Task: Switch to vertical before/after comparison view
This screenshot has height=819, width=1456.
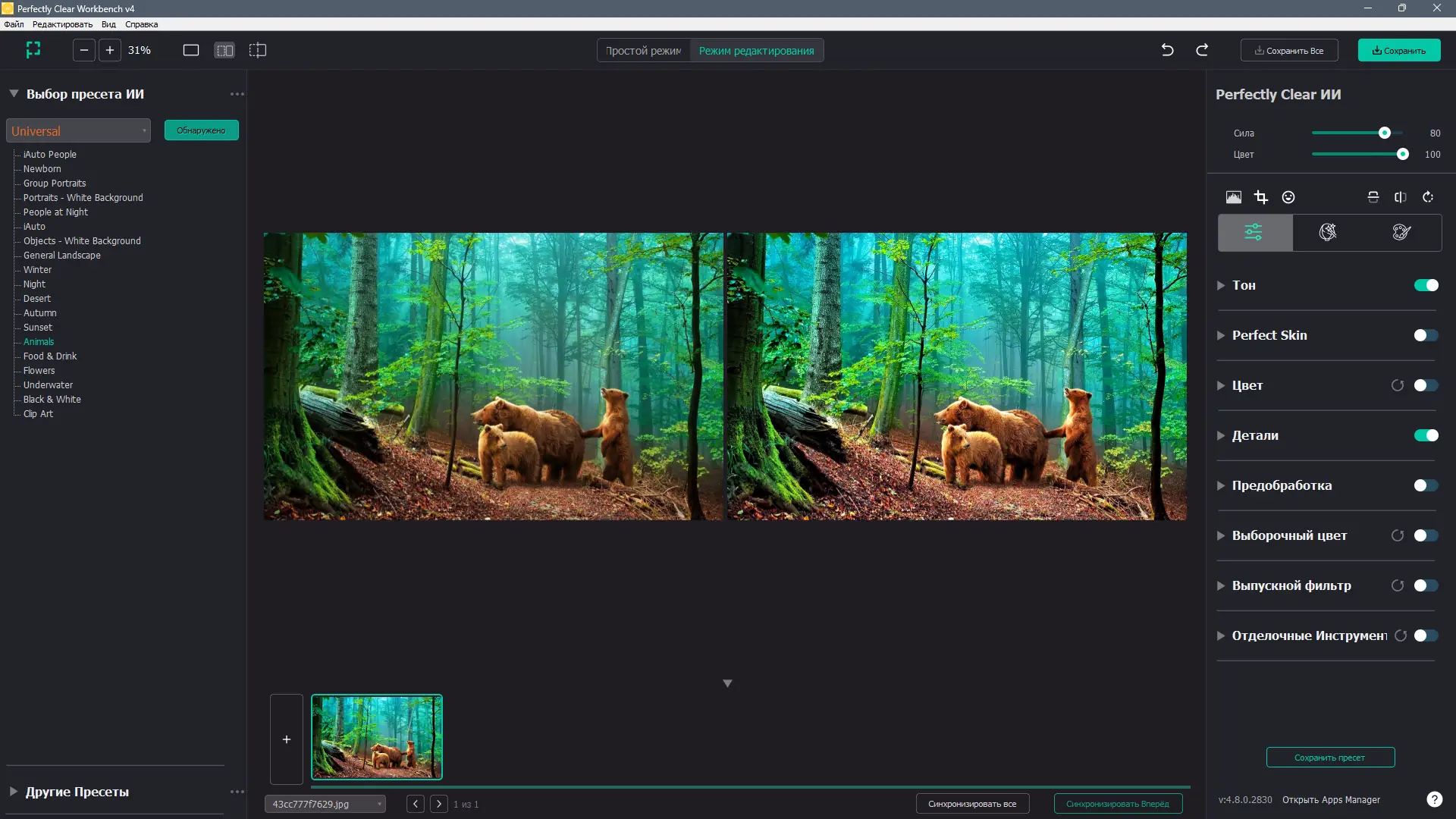Action: click(1401, 197)
